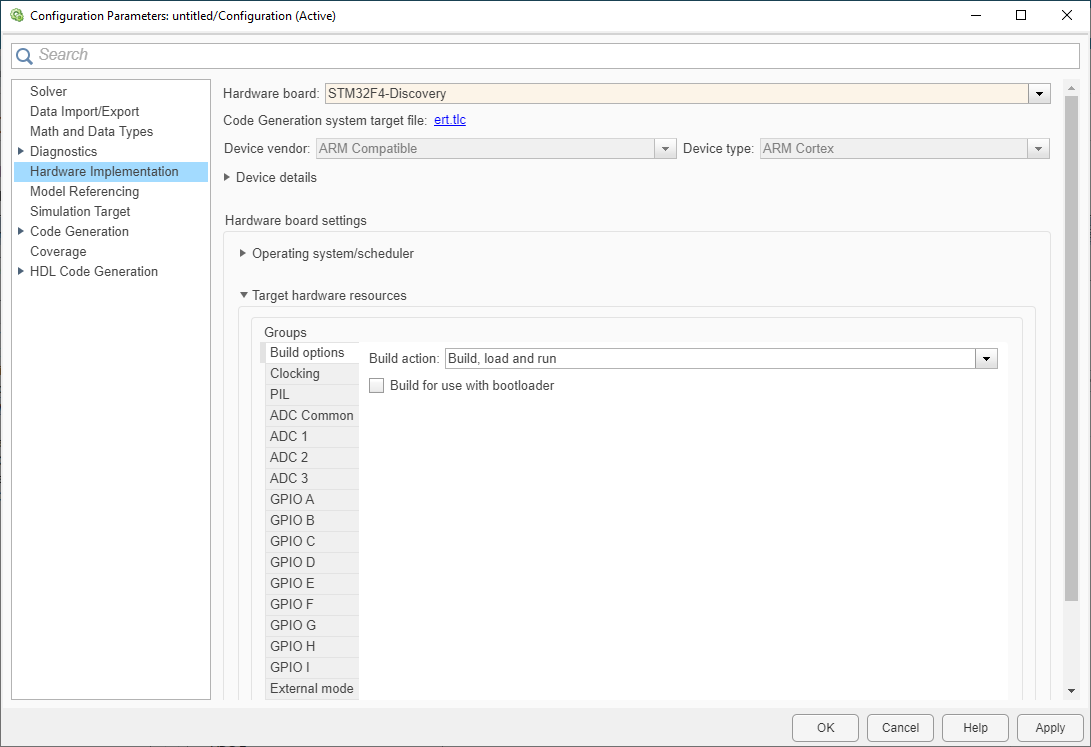Select the Solver pane
Viewport: 1091px width, 747px height.
pyautogui.click(x=48, y=92)
